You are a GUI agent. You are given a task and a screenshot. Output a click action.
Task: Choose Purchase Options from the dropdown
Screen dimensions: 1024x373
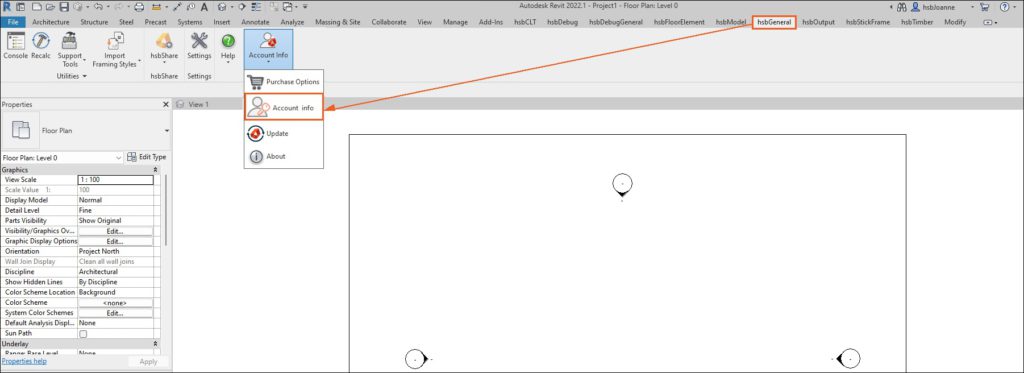[x=284, y=82]
